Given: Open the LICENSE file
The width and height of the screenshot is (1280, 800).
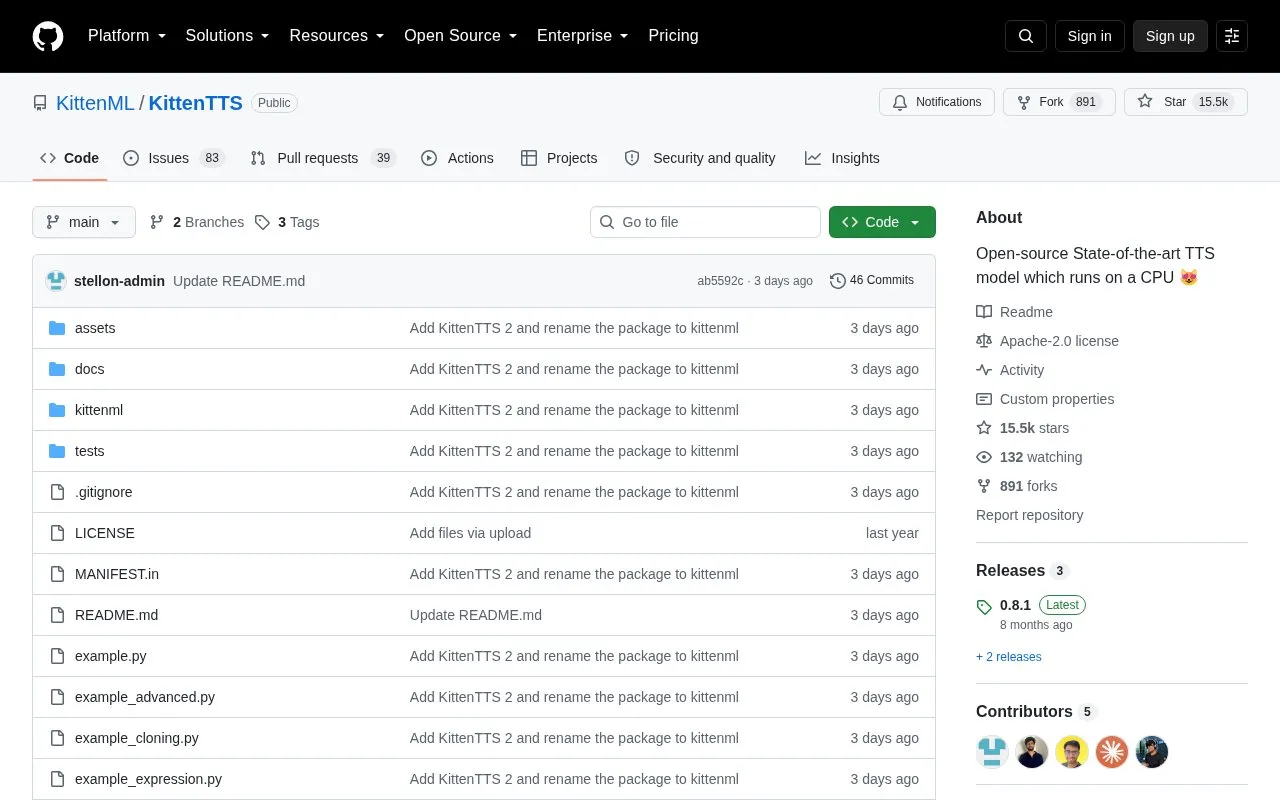Looking at the screenshot, I should click(x=104, y=533).
